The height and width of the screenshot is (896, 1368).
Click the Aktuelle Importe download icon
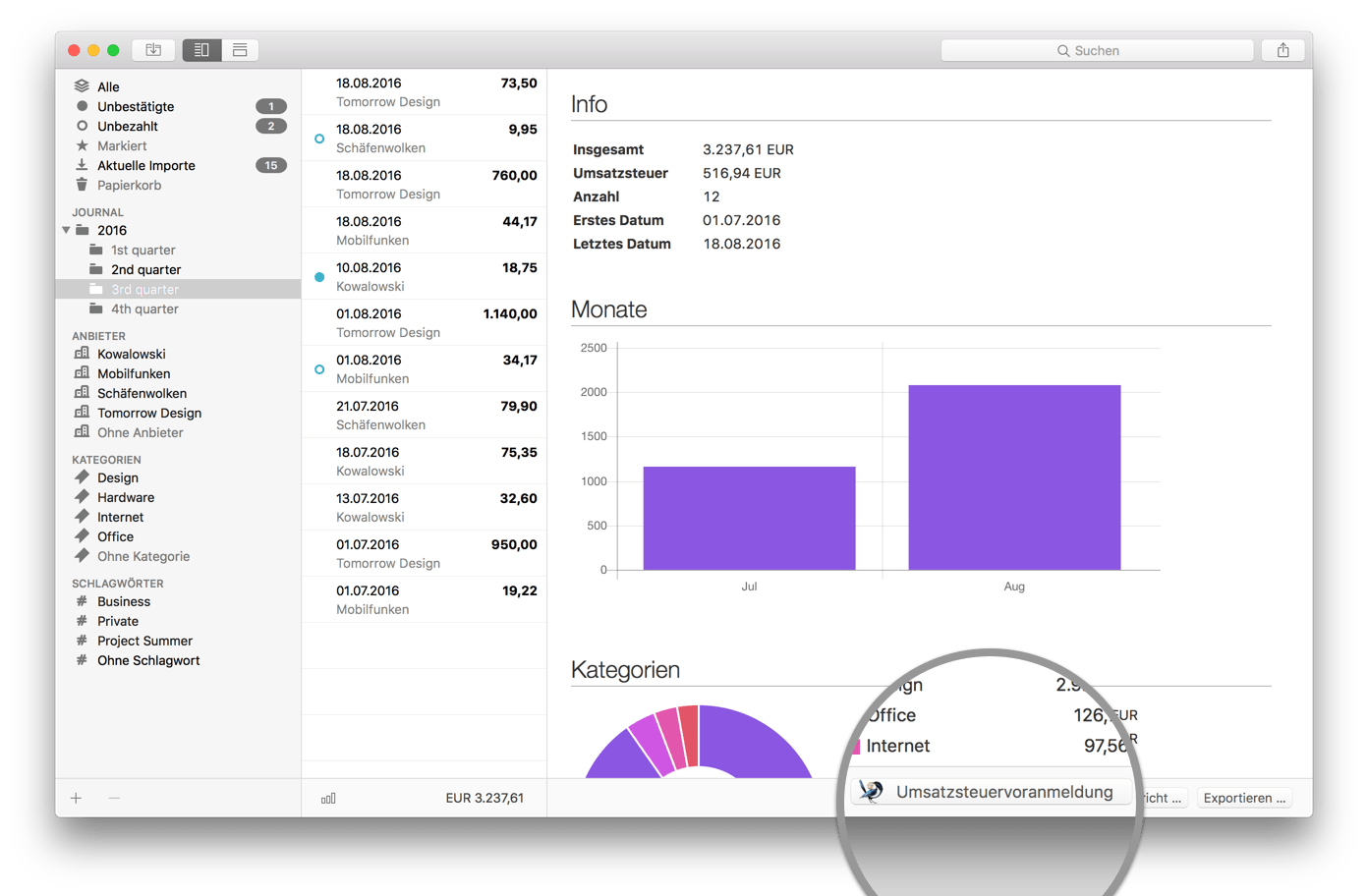coord(82,165)
